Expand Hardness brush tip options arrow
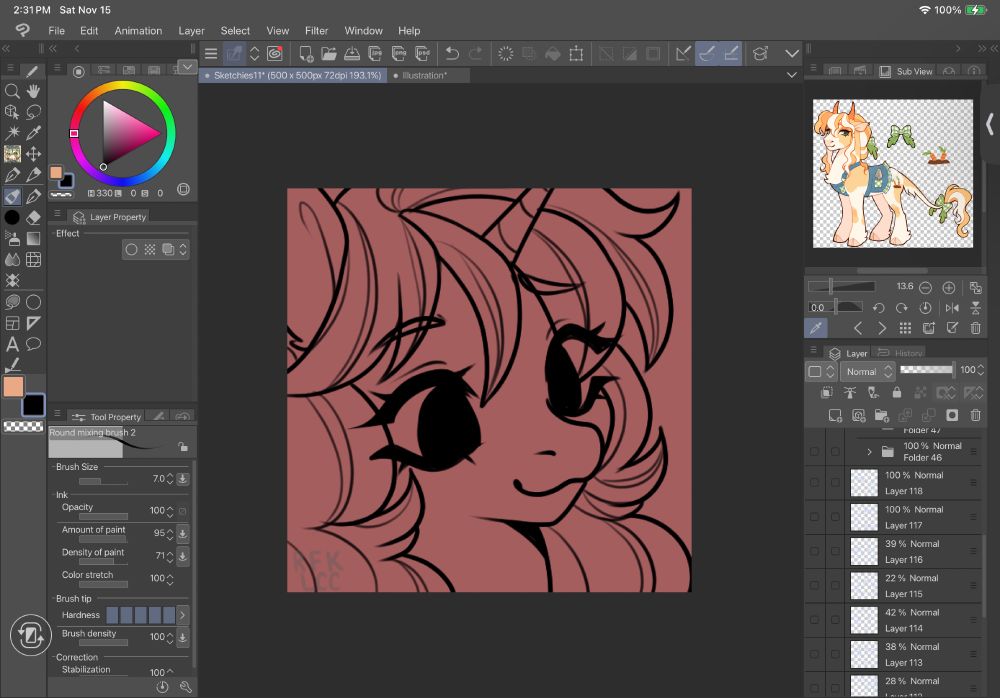This screenshot has width=1000, height=698. point(182,615)
